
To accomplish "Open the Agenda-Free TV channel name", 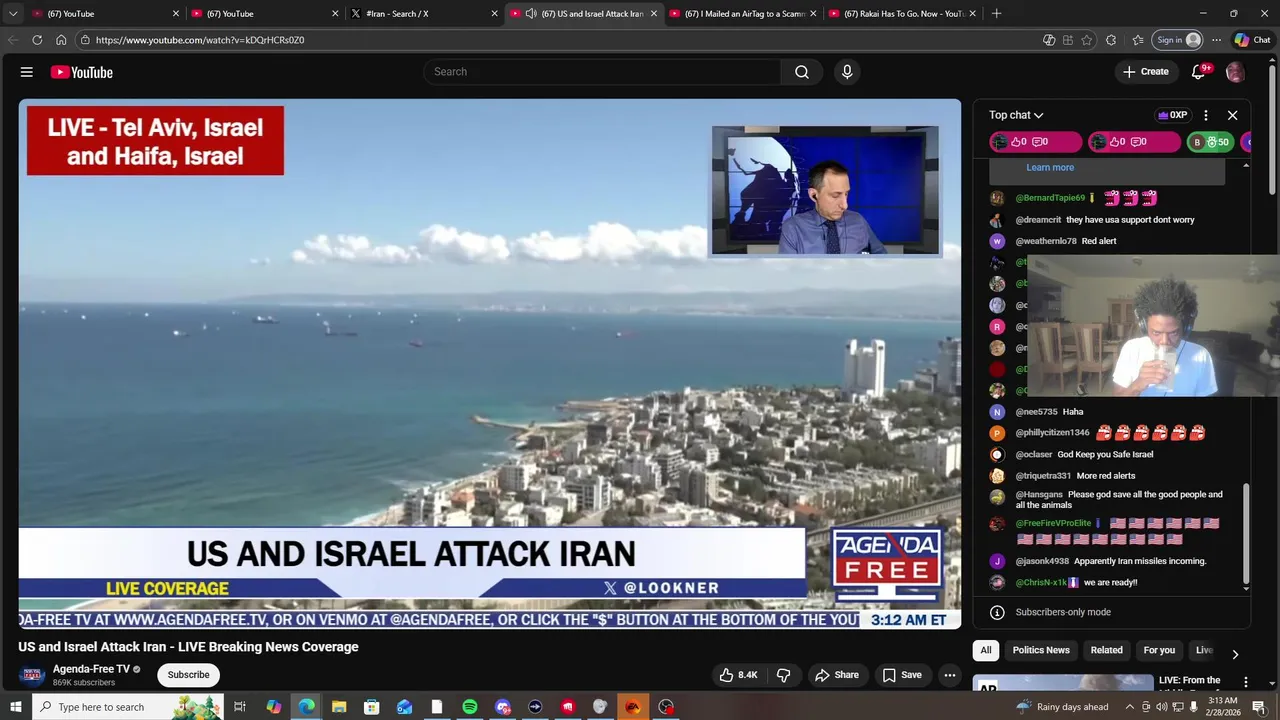I will click(91, 669).
